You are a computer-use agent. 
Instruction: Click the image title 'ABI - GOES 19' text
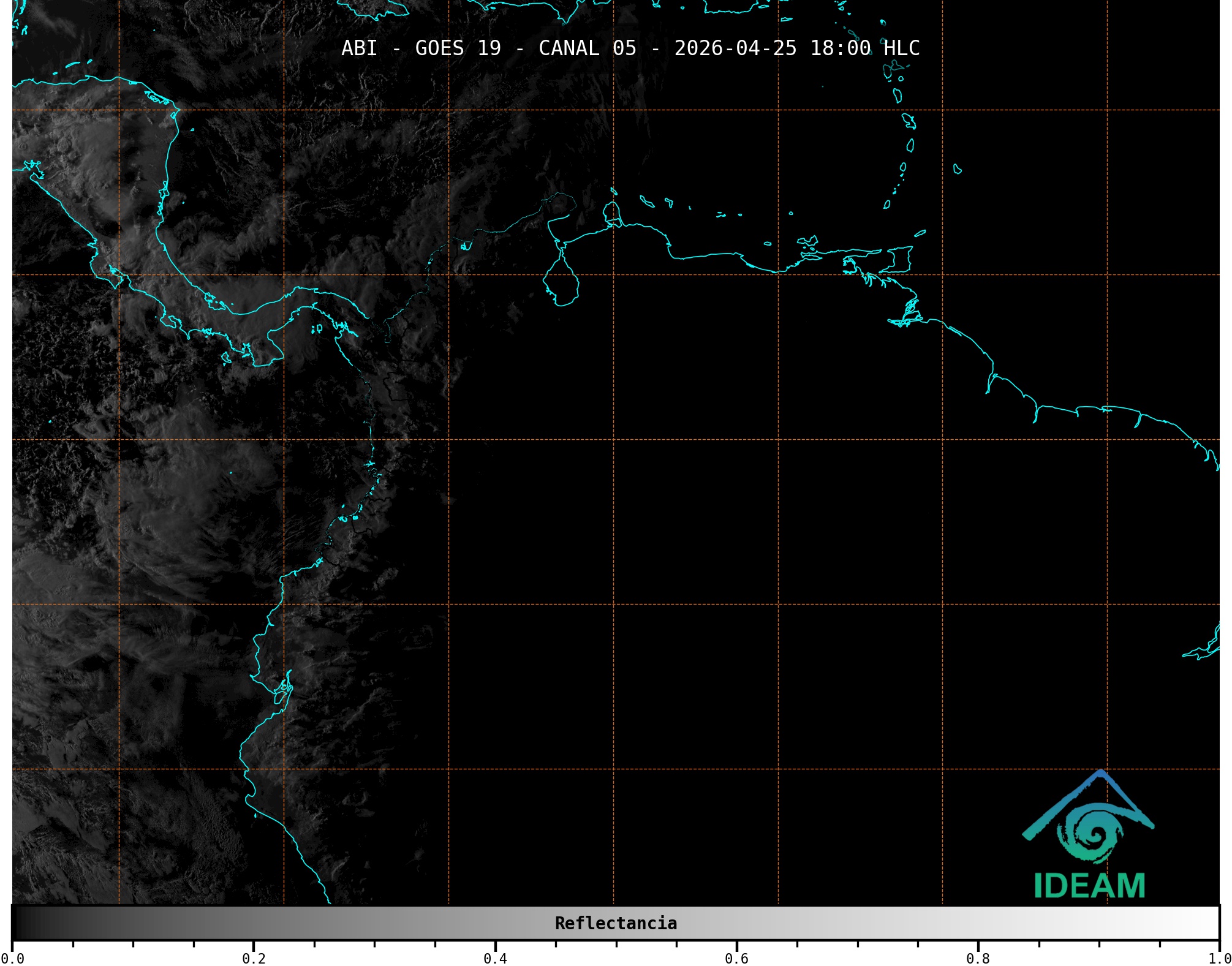(x=421, y=48)
